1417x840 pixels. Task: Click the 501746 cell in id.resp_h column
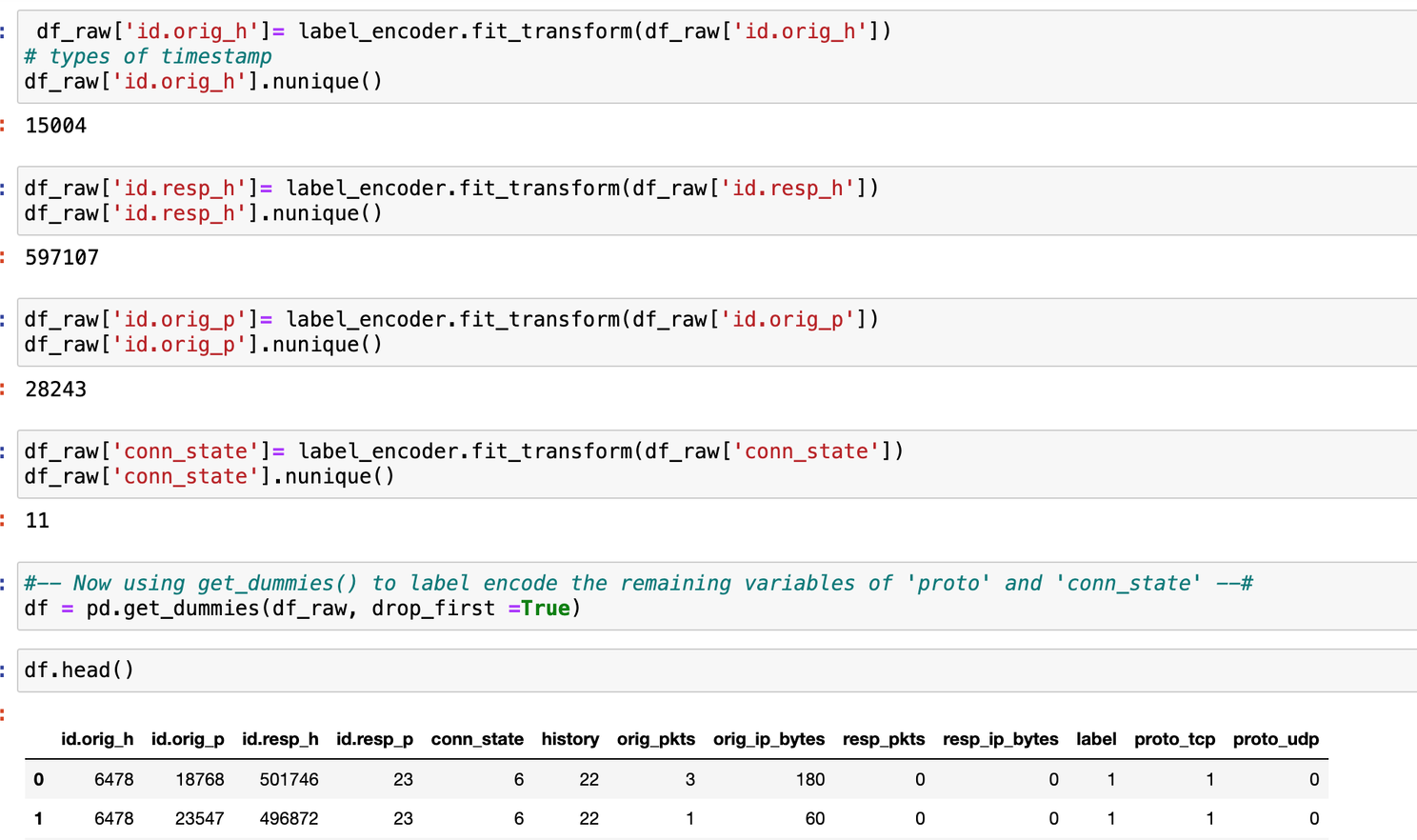click(289, 779)
